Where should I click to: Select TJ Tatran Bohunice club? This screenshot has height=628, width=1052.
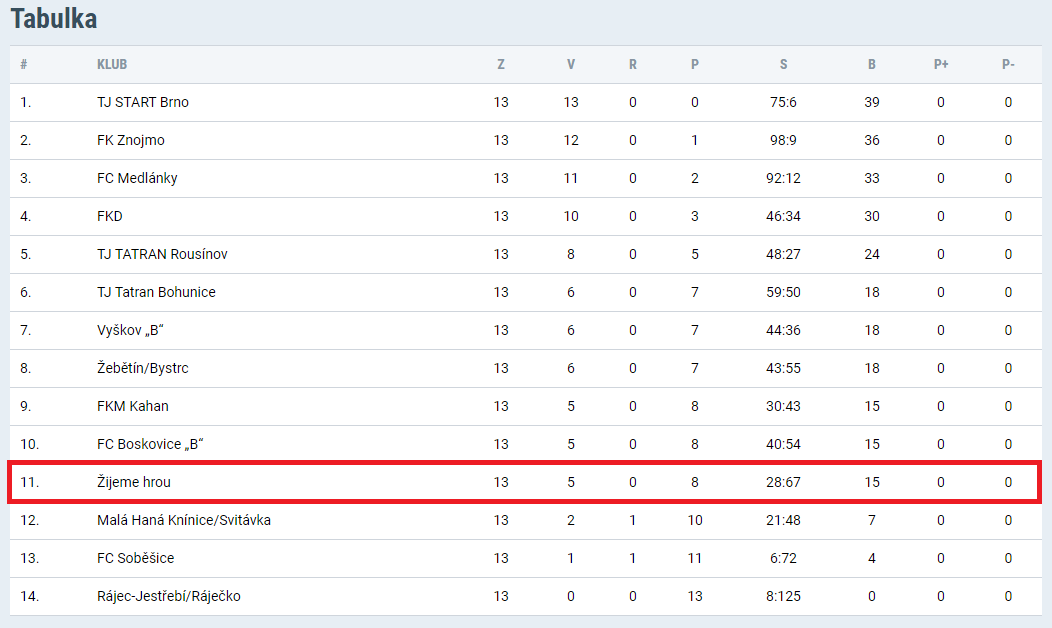156,292
